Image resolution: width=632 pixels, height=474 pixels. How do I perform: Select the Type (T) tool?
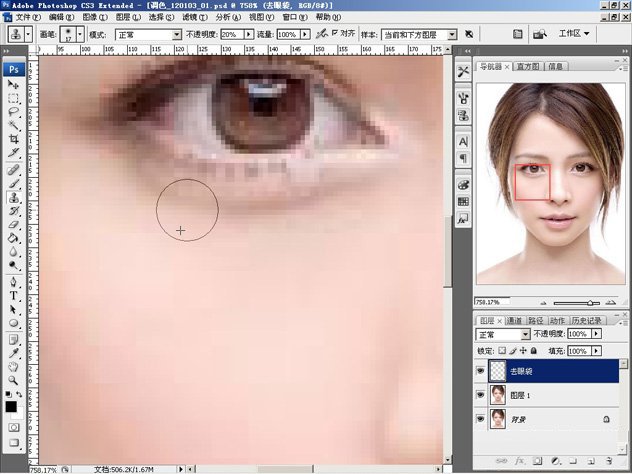(x=13, y=297)
